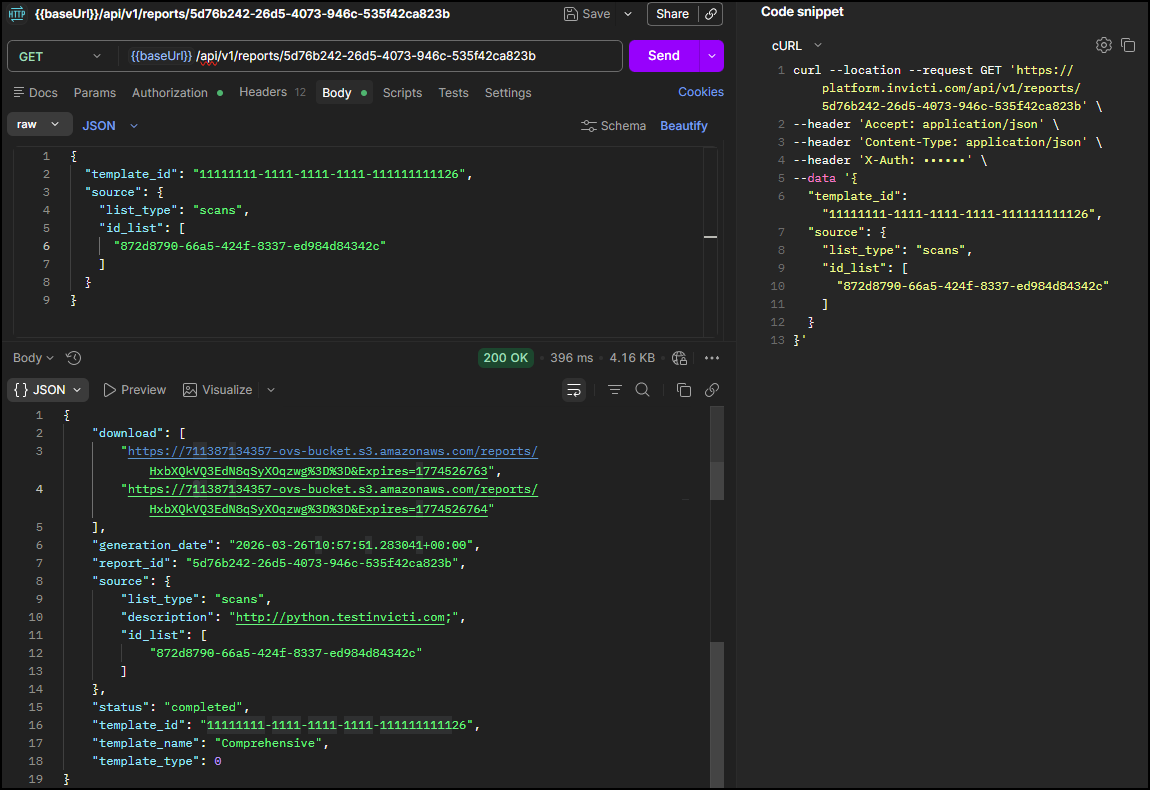This screenshot has height=790, width=1150.
Task: Search within the response body
Action: click(x=643, y=390)
